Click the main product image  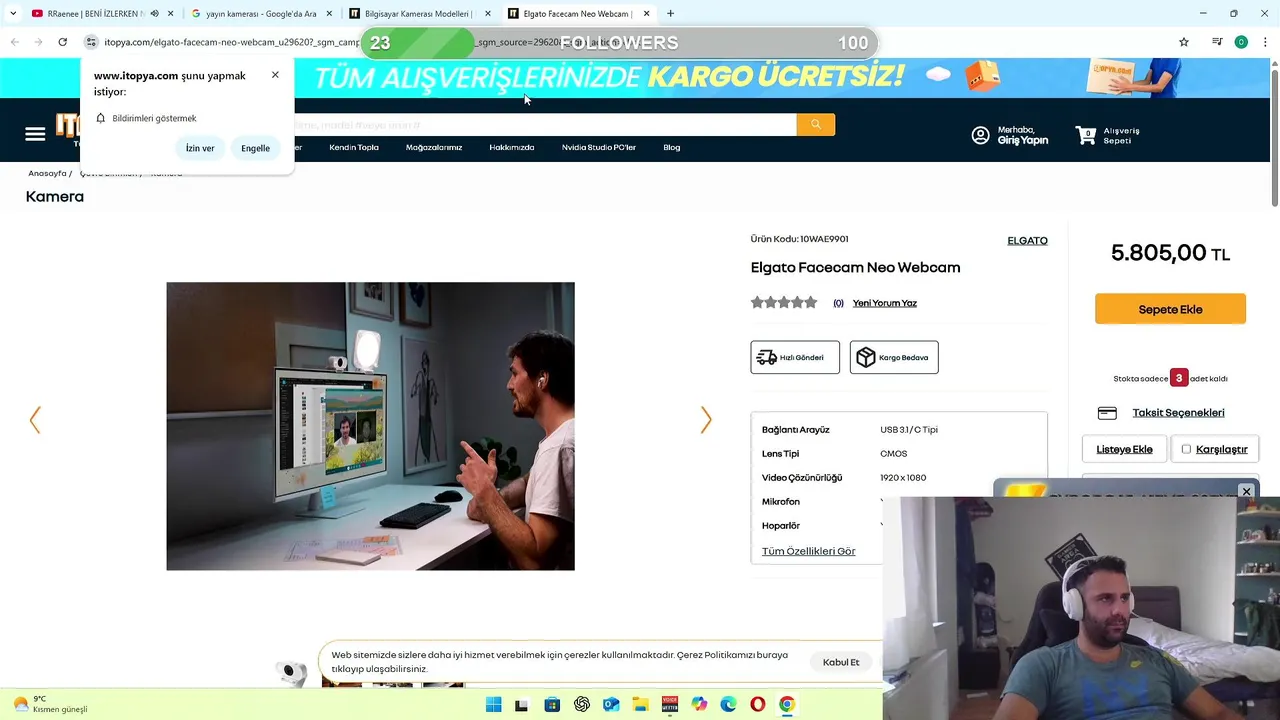(x=370, y=426)
